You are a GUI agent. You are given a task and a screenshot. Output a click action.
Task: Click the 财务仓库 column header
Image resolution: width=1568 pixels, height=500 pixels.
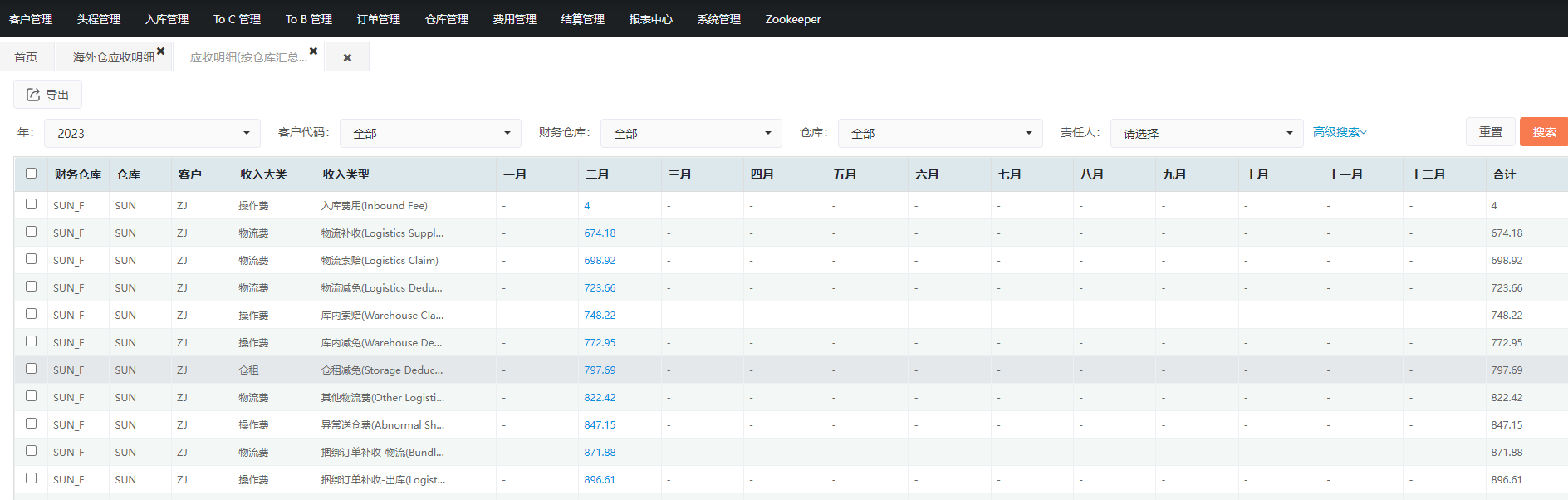[x=78, y=174]
